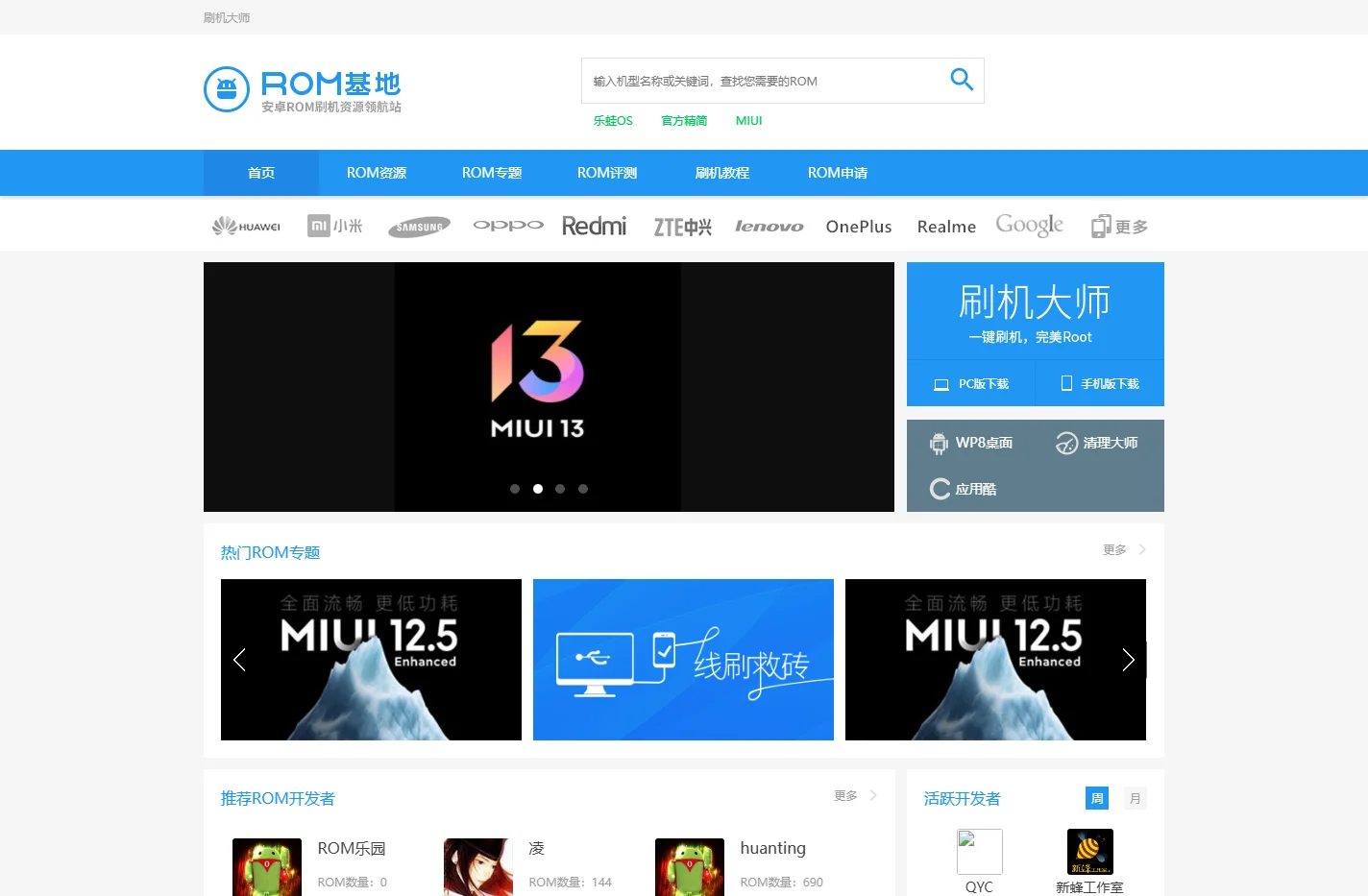This screenshot has height=896, width=1368.
Task: Open the huanting developer name
Action: [x=772, y=848]
